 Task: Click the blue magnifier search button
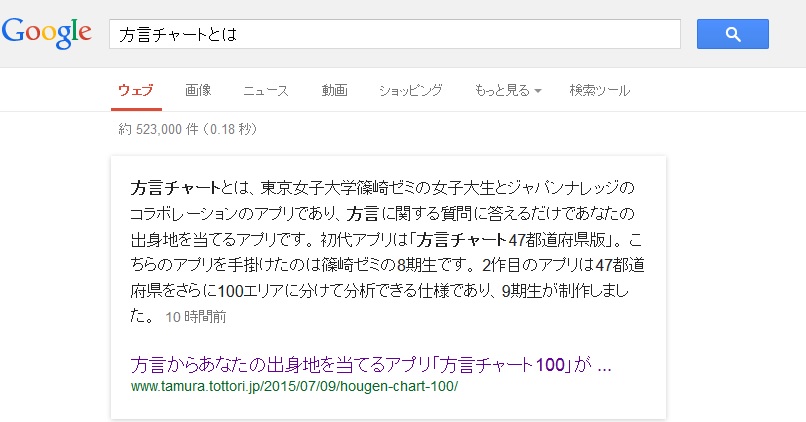pos(732,34)
